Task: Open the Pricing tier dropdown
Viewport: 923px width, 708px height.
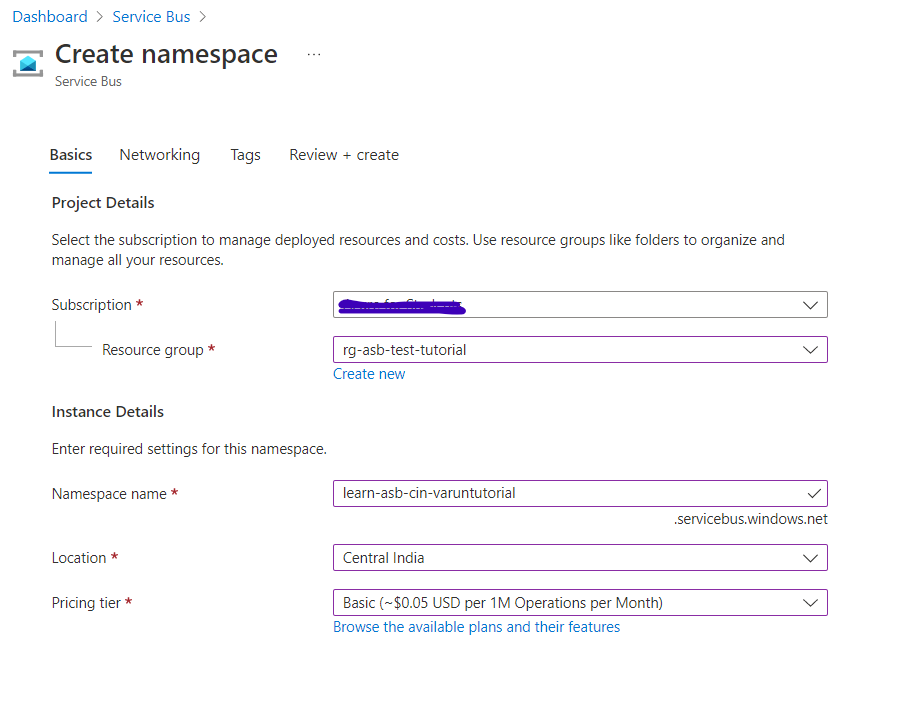Action: tap(812, 602)
